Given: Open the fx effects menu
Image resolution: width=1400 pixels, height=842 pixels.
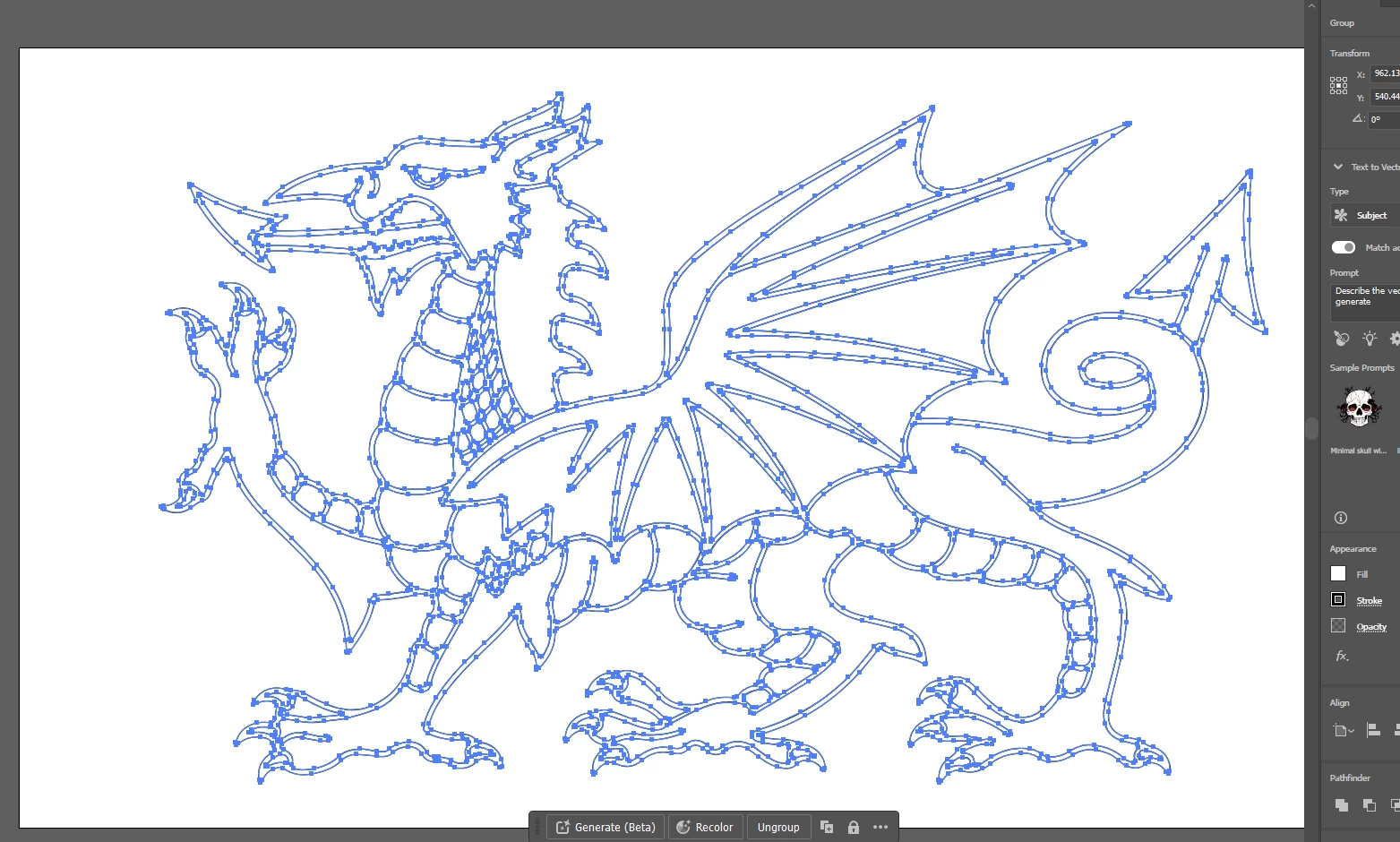Looking at the screenshot, I should pyautogui.click(x=1342, y=657).
